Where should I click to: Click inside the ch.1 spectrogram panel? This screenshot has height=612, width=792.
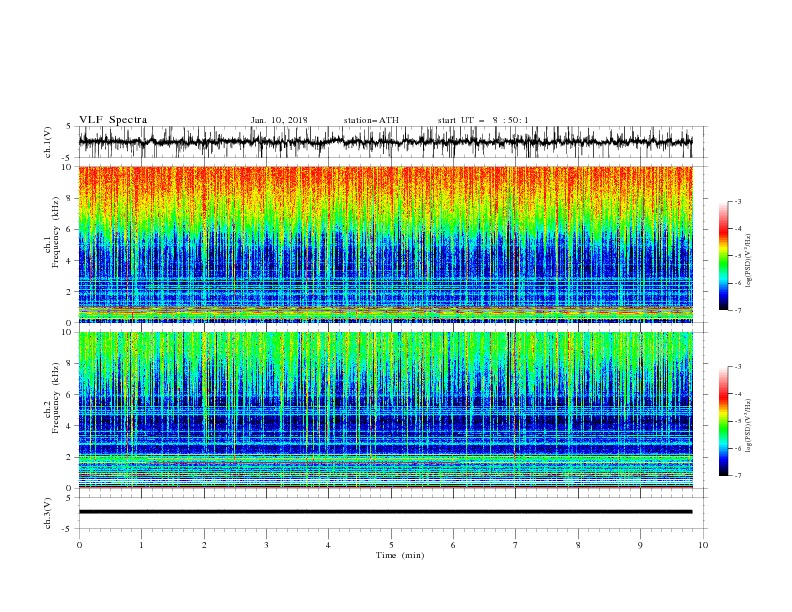(x=385, y=244)
